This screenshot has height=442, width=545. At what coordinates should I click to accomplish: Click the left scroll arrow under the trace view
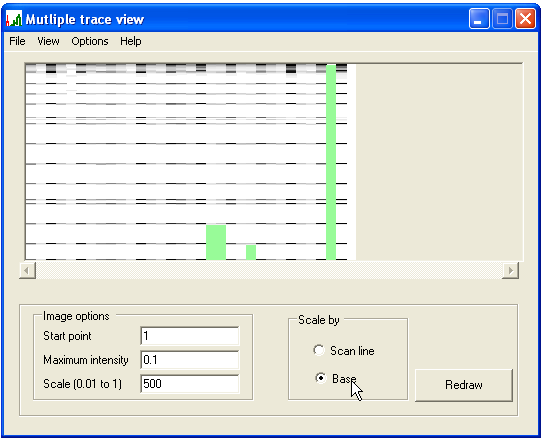tap(27, 270)
